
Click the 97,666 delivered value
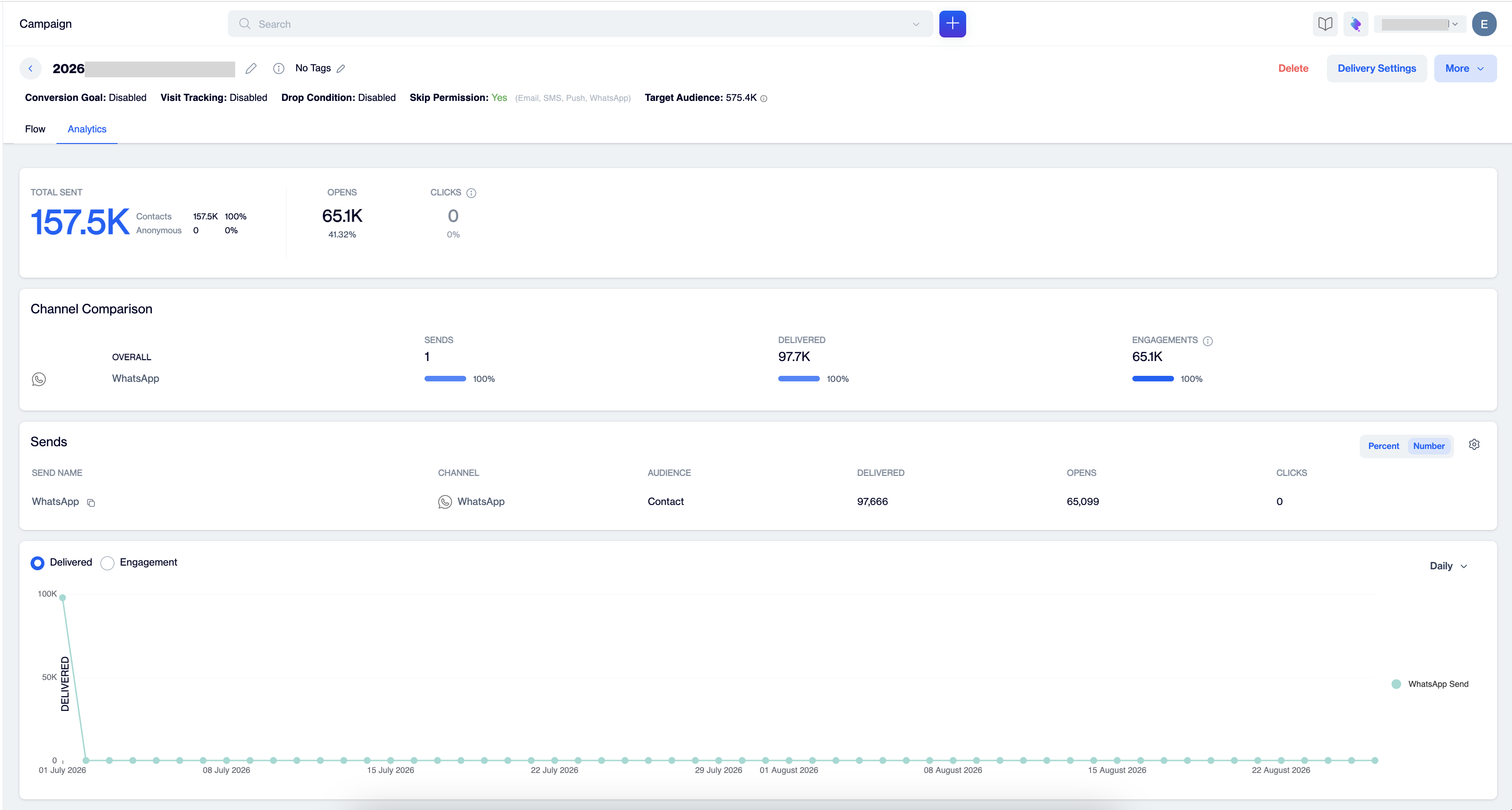pos(872,502)
